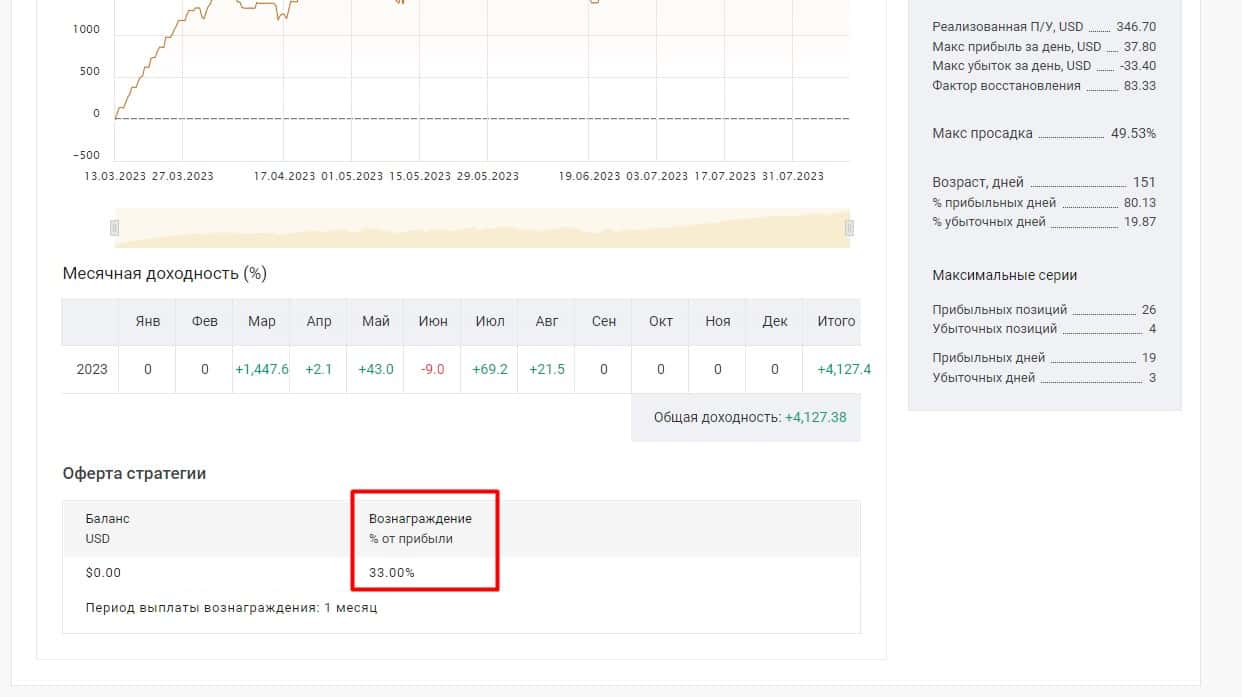The image size is (1242, 697).
Task: Click the $0.00 balance value
Action: tap(103, 573)
